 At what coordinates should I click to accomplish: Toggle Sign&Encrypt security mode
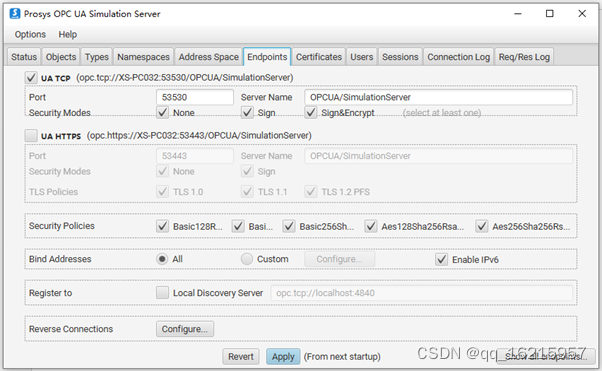[311, 113]
